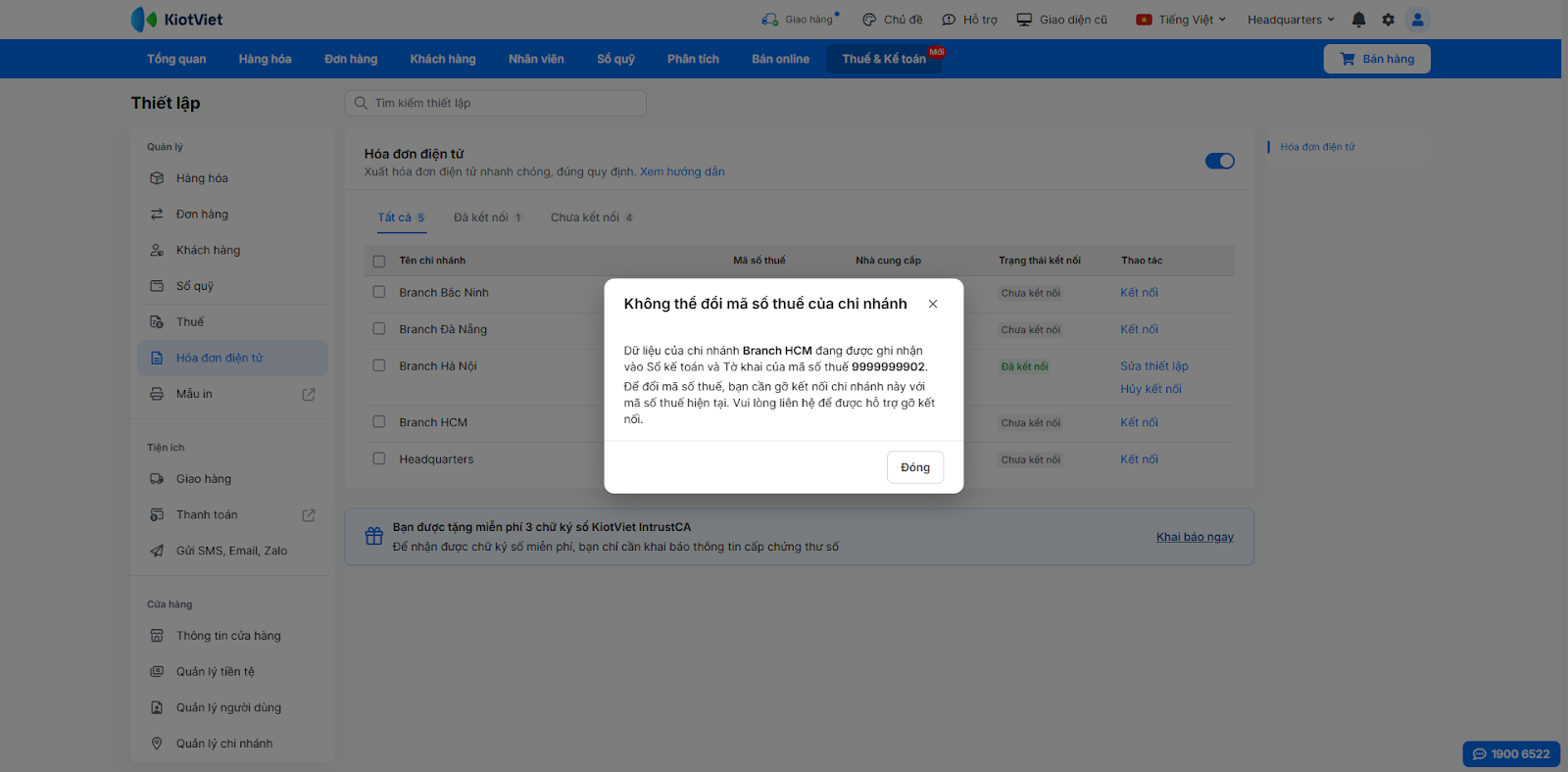The image size is (1568, 772).
Task: Click Kết nối for Branch Bắc Ninh
Action: click(1139, 293)
